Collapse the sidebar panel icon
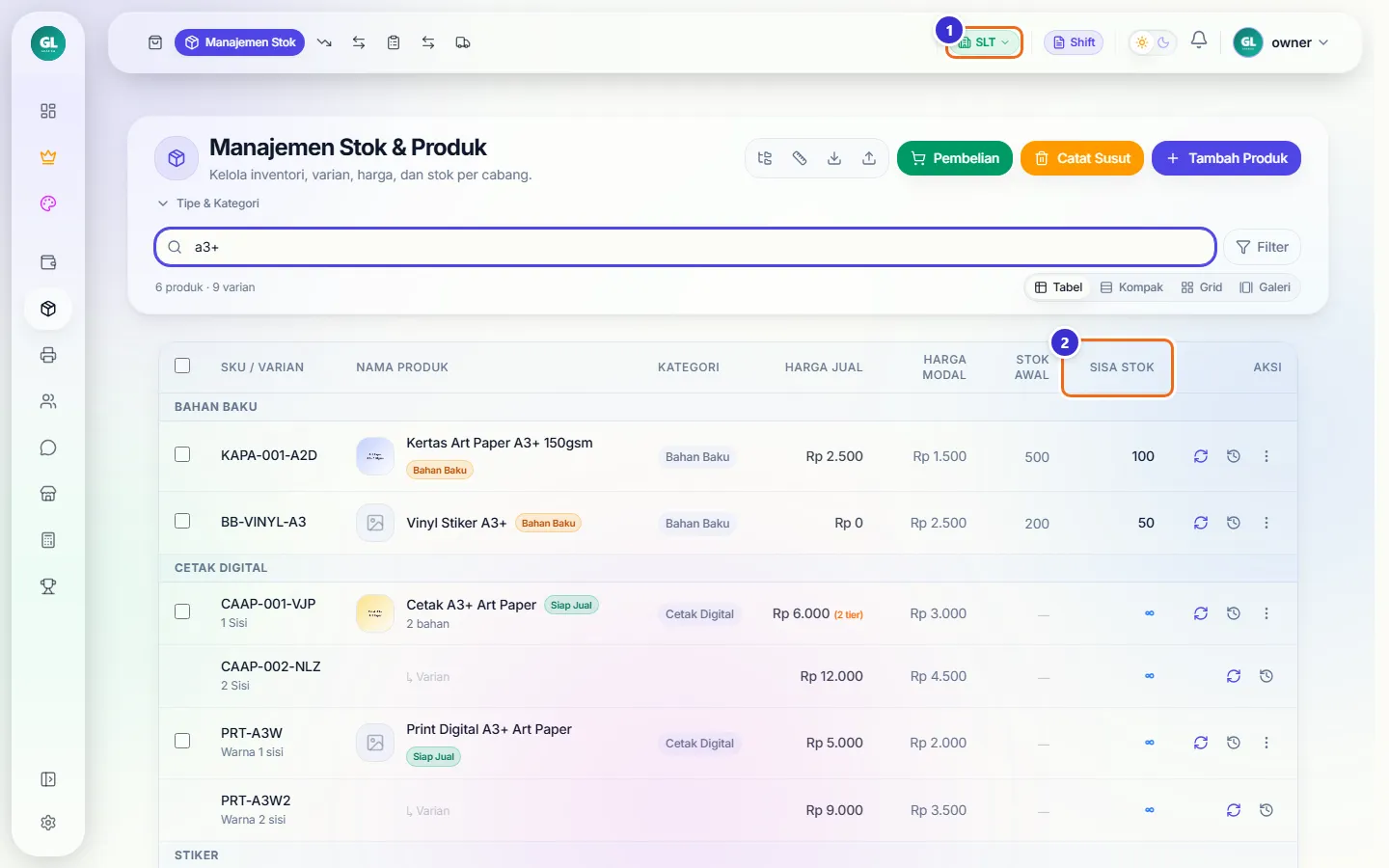This screenshot has width=1389, height=868. pos(48,779)
